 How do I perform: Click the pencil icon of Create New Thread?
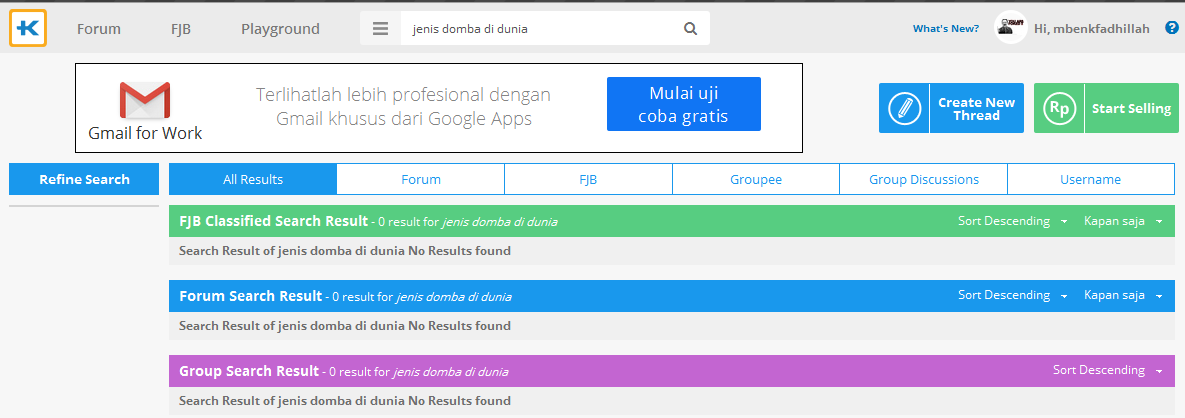(904, 108)
